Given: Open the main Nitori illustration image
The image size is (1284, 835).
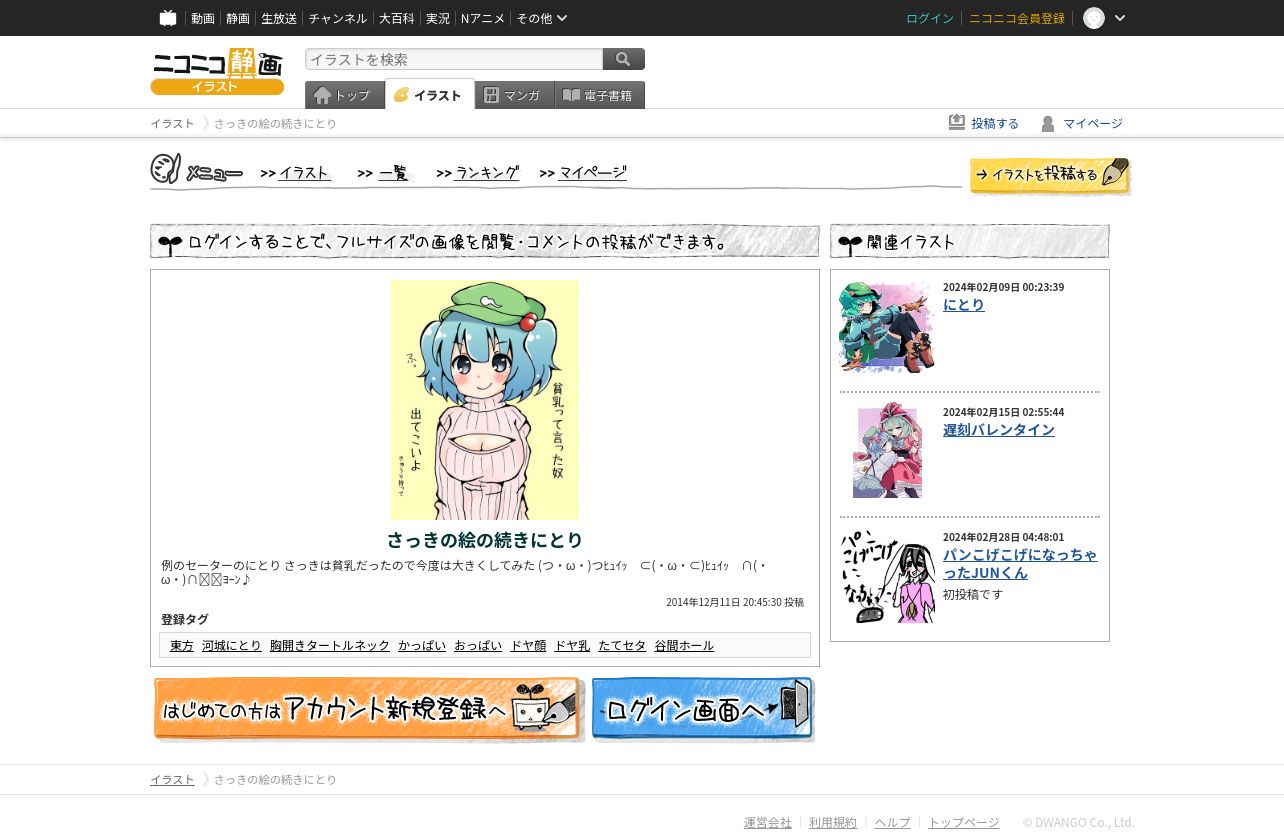Looking at the screenshot, I should coord(485,399).
